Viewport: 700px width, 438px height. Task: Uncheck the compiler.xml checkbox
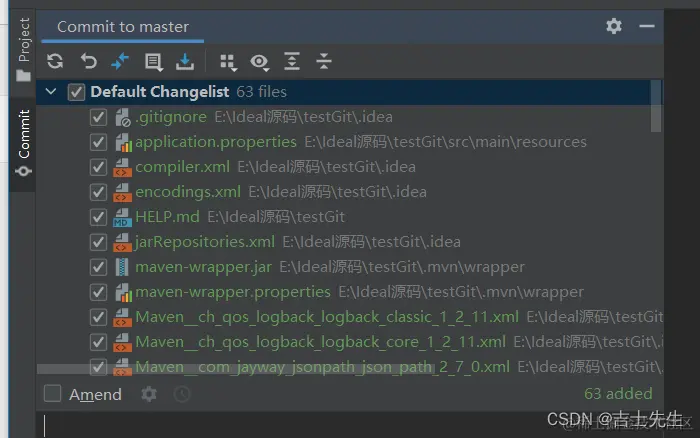98,167
